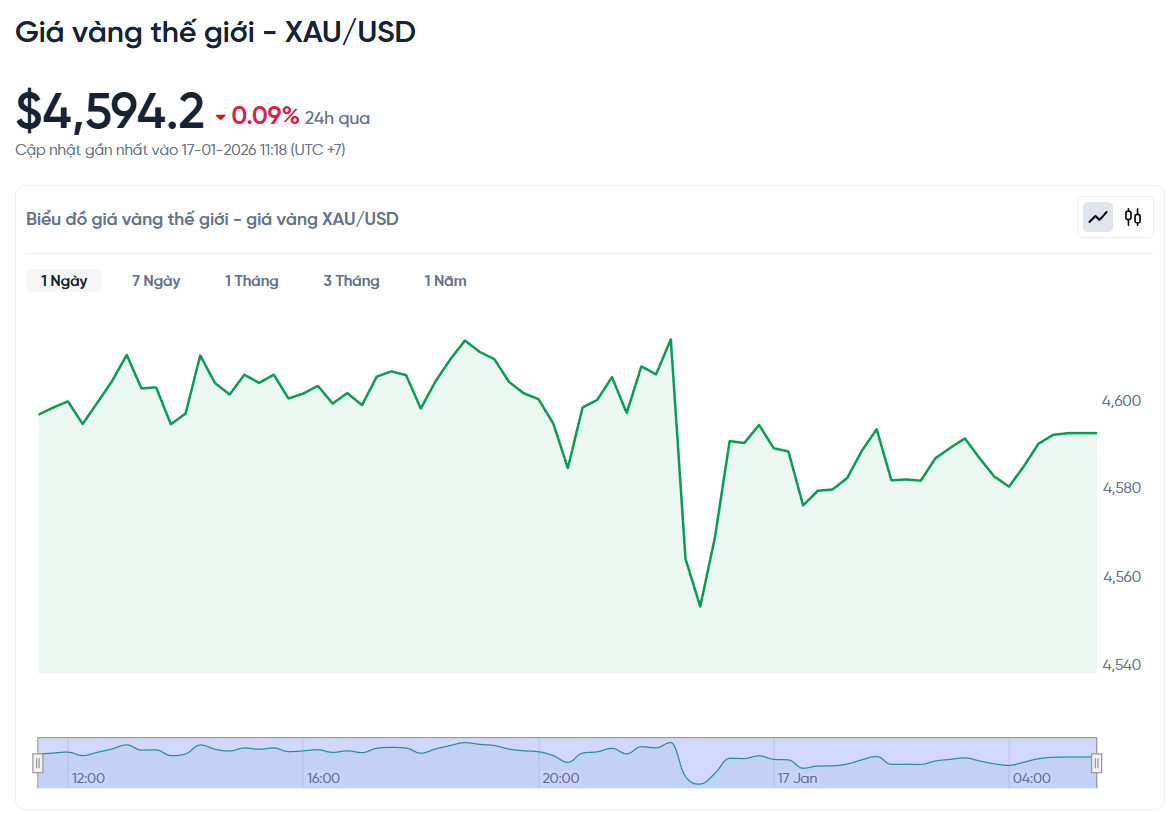
Task: Switch to the candlestick chart icon
Action: (x=1132, y=217)
